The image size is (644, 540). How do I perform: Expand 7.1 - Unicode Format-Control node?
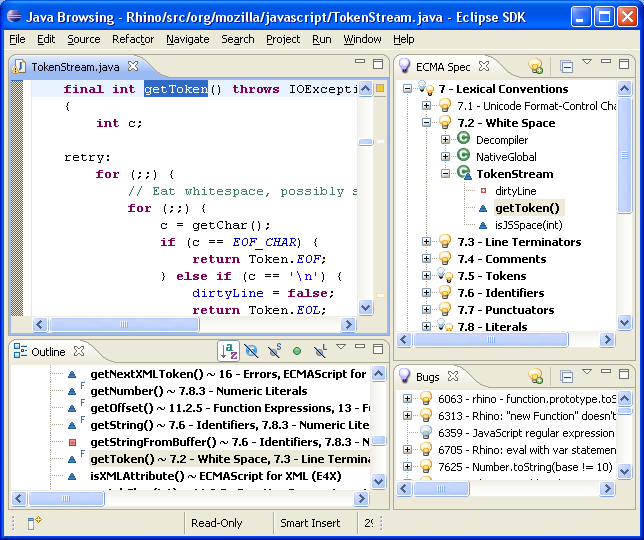[426, 106]
